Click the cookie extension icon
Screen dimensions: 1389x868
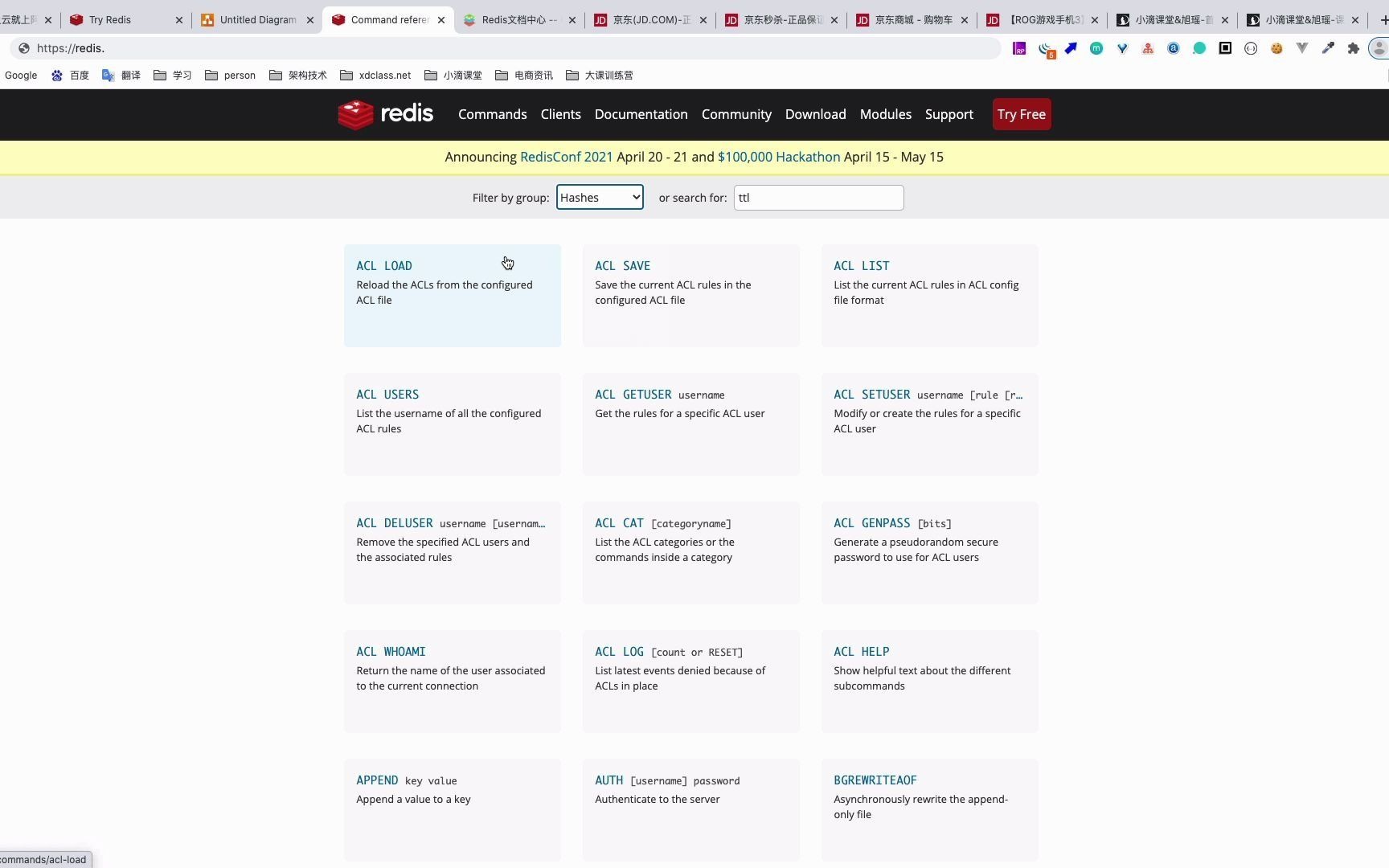[x=1276, y=48]
